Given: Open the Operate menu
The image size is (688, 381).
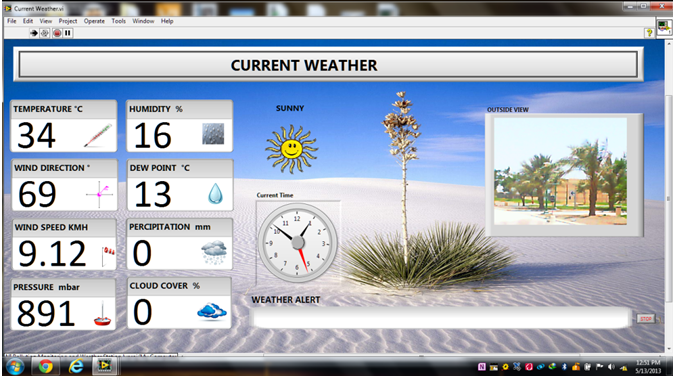Looking at the screenshot, I should (94, 21).
